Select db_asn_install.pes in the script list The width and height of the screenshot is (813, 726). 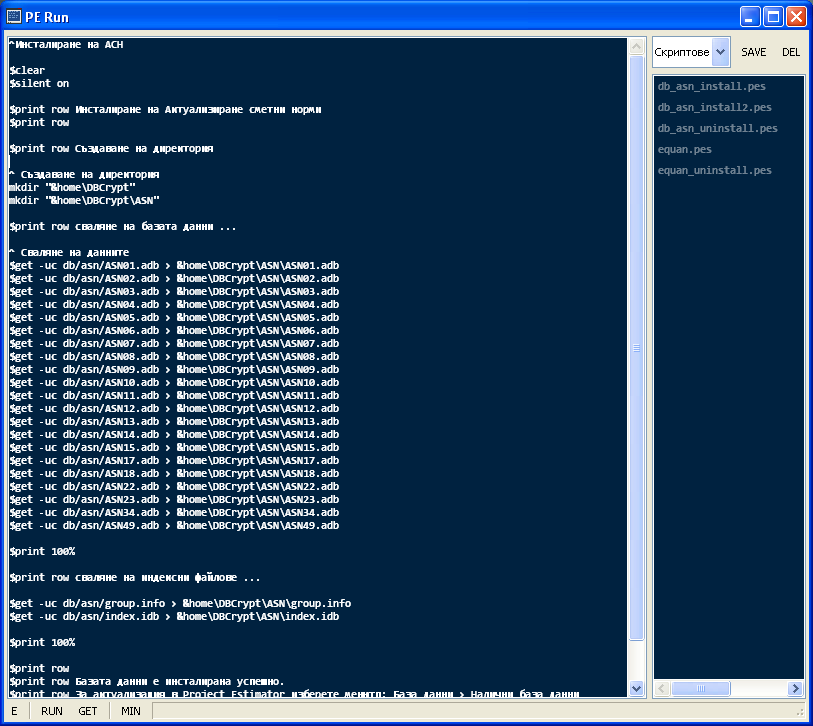point(711,86)
